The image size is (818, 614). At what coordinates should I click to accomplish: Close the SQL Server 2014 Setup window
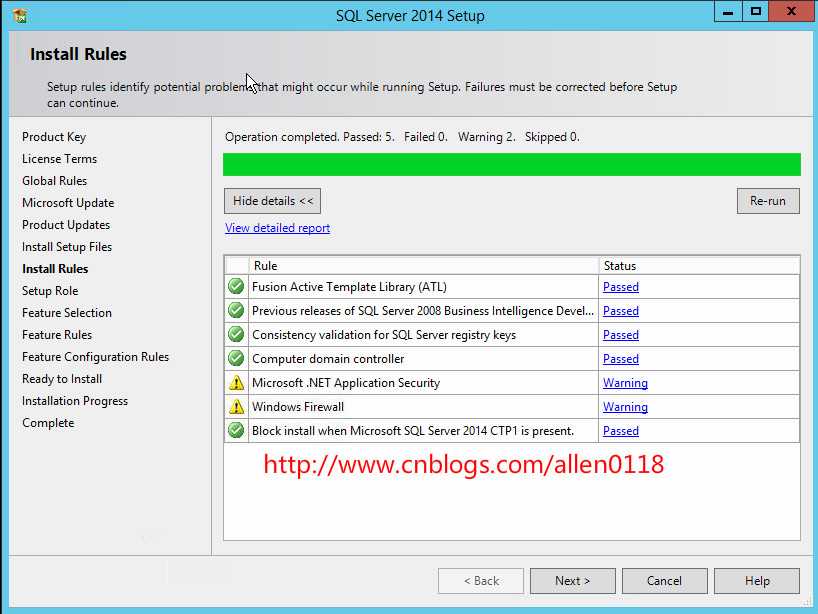791,11
